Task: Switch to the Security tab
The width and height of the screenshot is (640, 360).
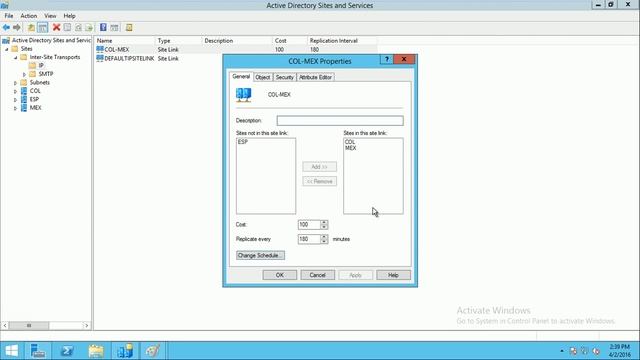Action: pyautogui.click(x=284, y=77)
